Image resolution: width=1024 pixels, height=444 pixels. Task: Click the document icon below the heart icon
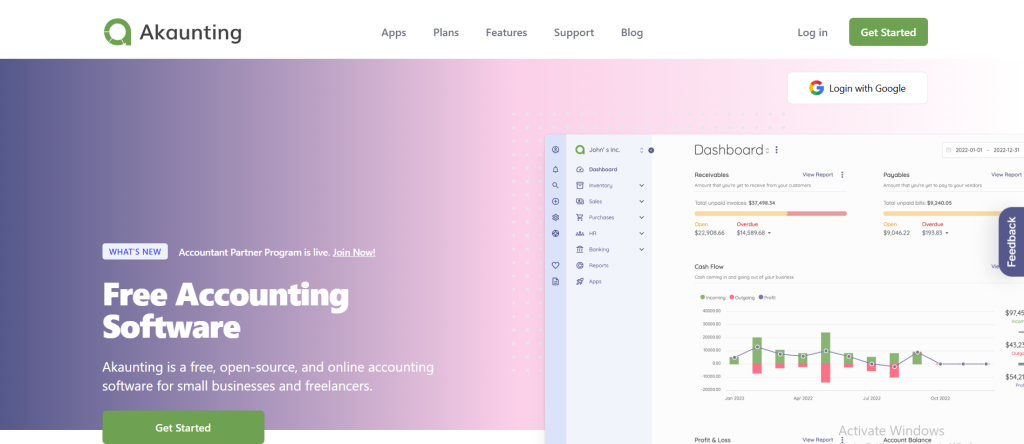556,281
